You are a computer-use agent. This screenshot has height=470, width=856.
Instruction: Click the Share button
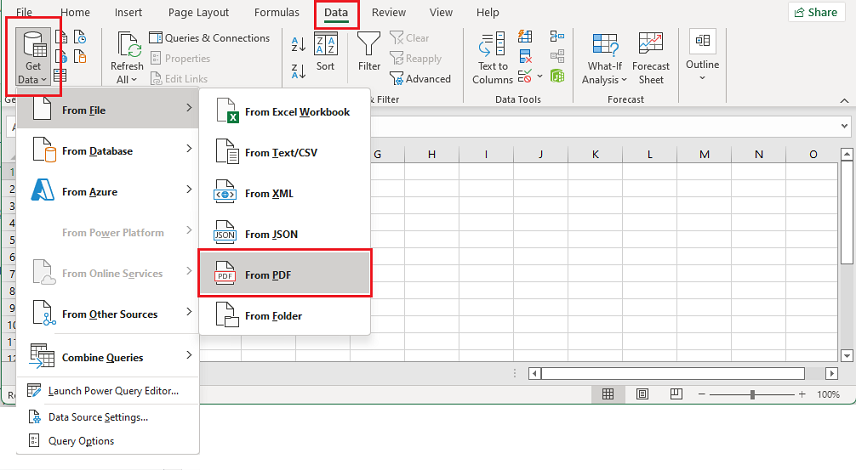(x=816, y=12)
